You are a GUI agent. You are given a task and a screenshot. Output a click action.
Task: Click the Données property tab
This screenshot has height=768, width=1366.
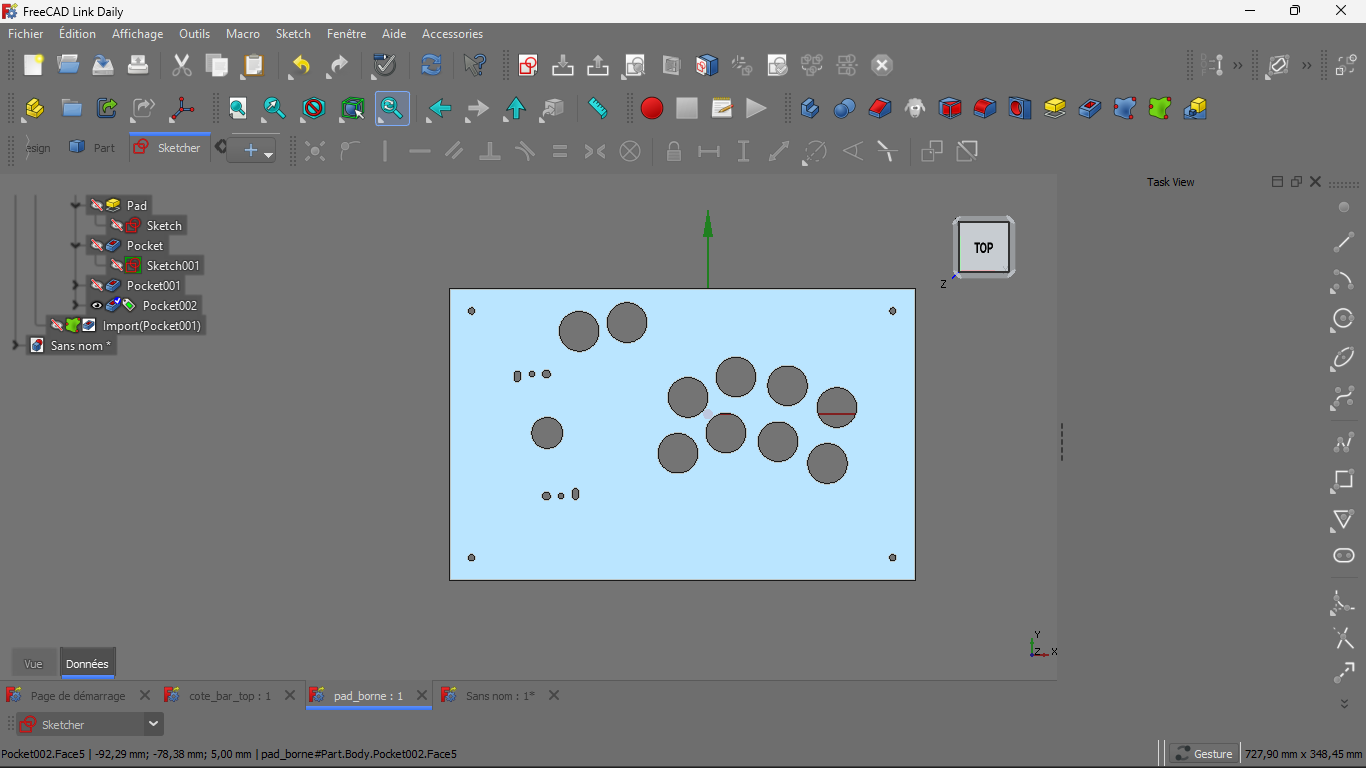pos(87,664)
